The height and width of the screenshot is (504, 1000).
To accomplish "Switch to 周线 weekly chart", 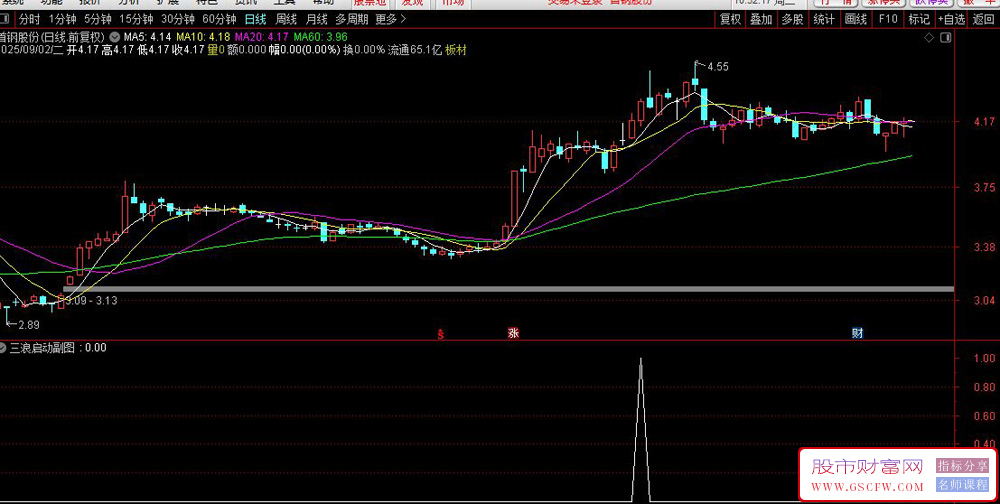I will point(286,19).
